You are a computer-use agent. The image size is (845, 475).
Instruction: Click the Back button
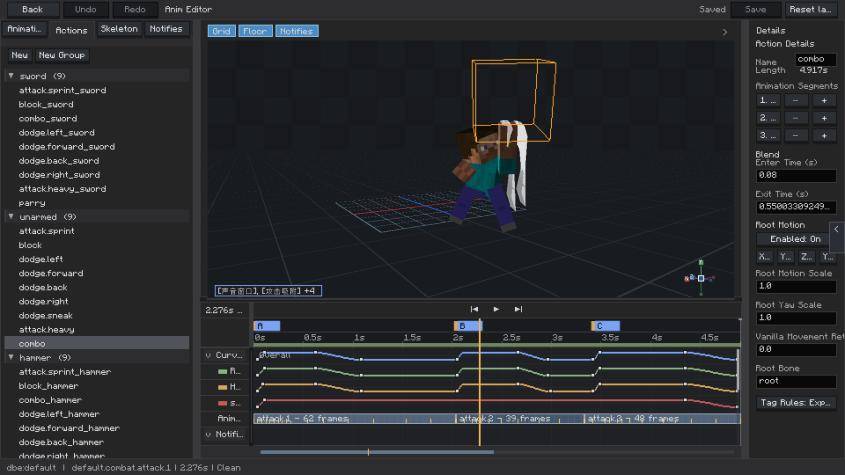32,9
